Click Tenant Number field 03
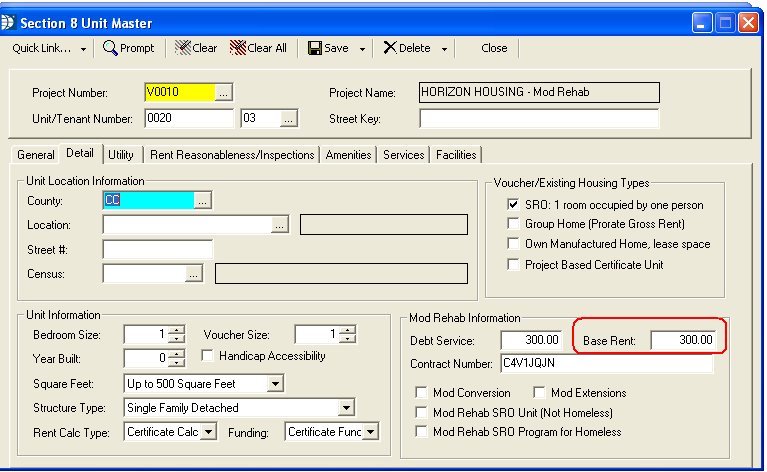 pyautogui.click(x=261, y=118)
